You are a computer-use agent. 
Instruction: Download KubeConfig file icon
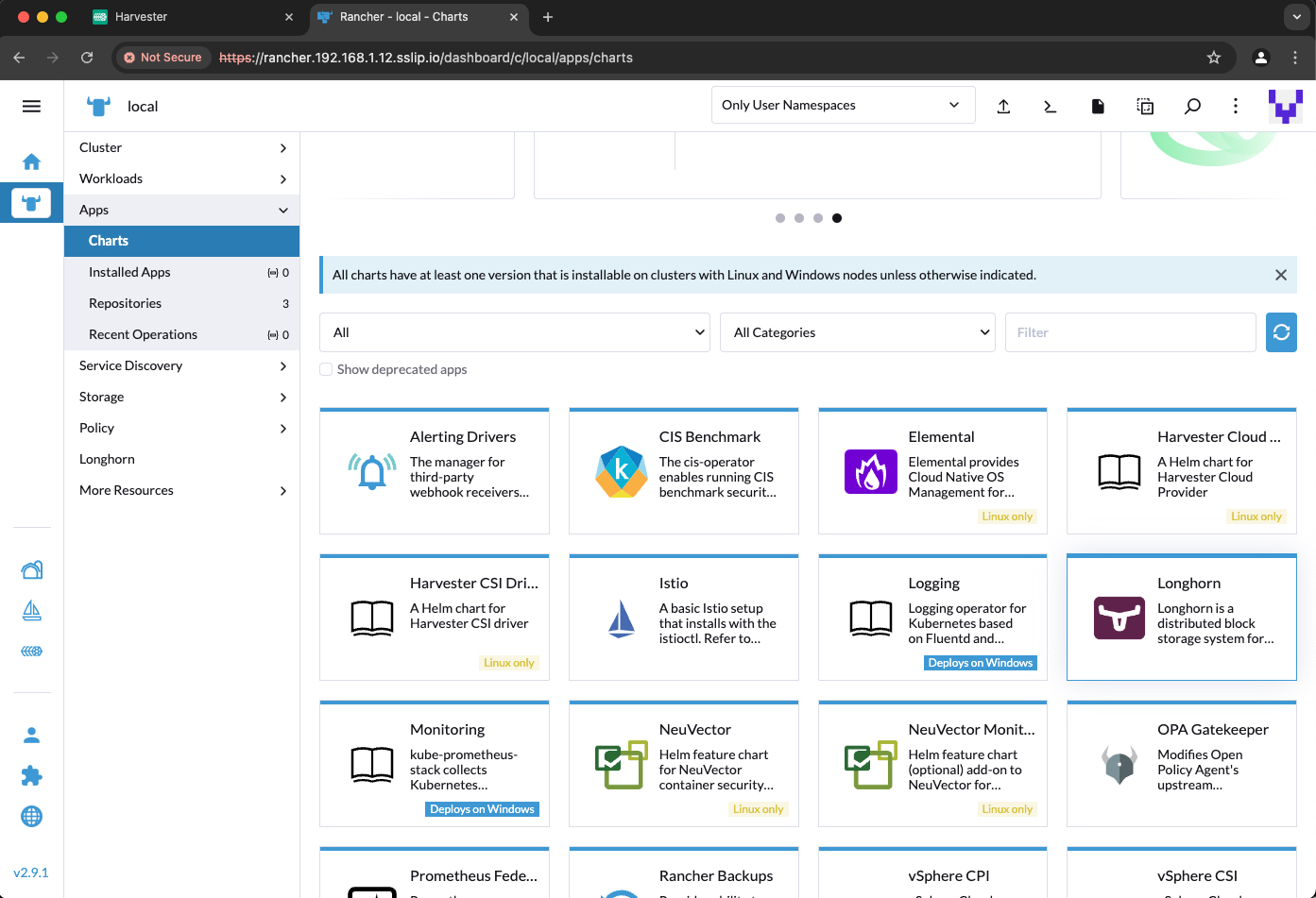1097,106
